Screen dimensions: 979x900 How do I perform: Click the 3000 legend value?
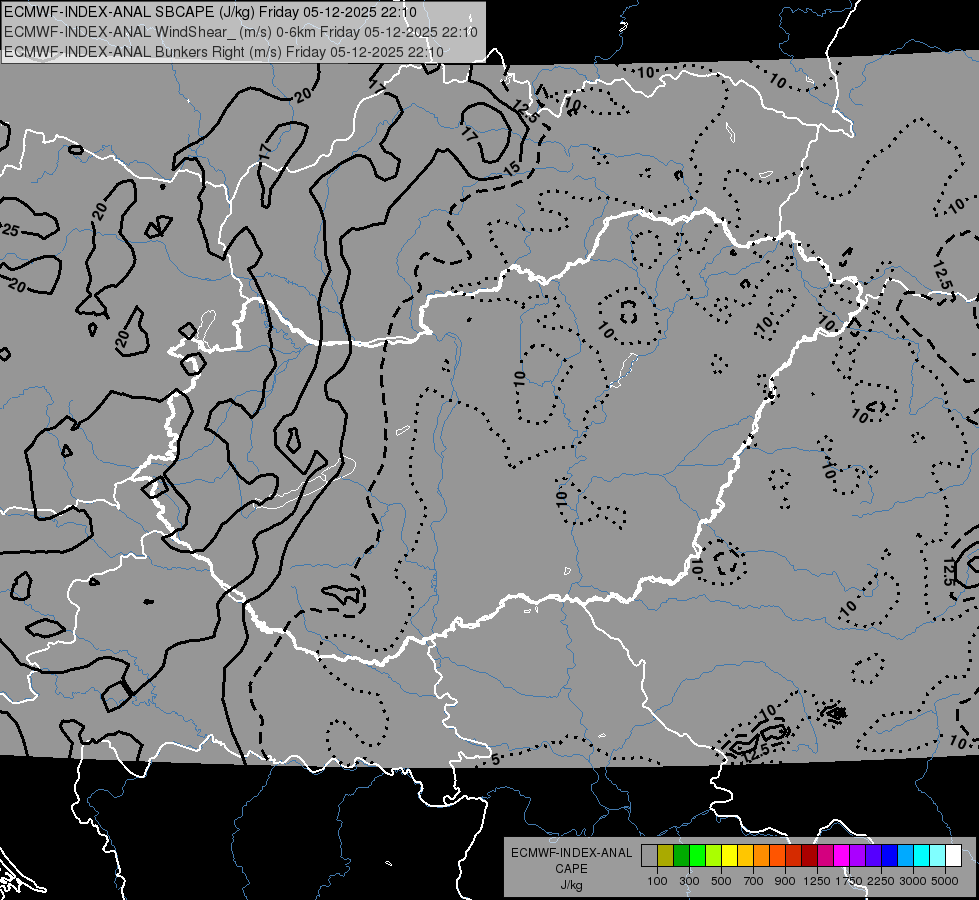(x=913, y=881)
